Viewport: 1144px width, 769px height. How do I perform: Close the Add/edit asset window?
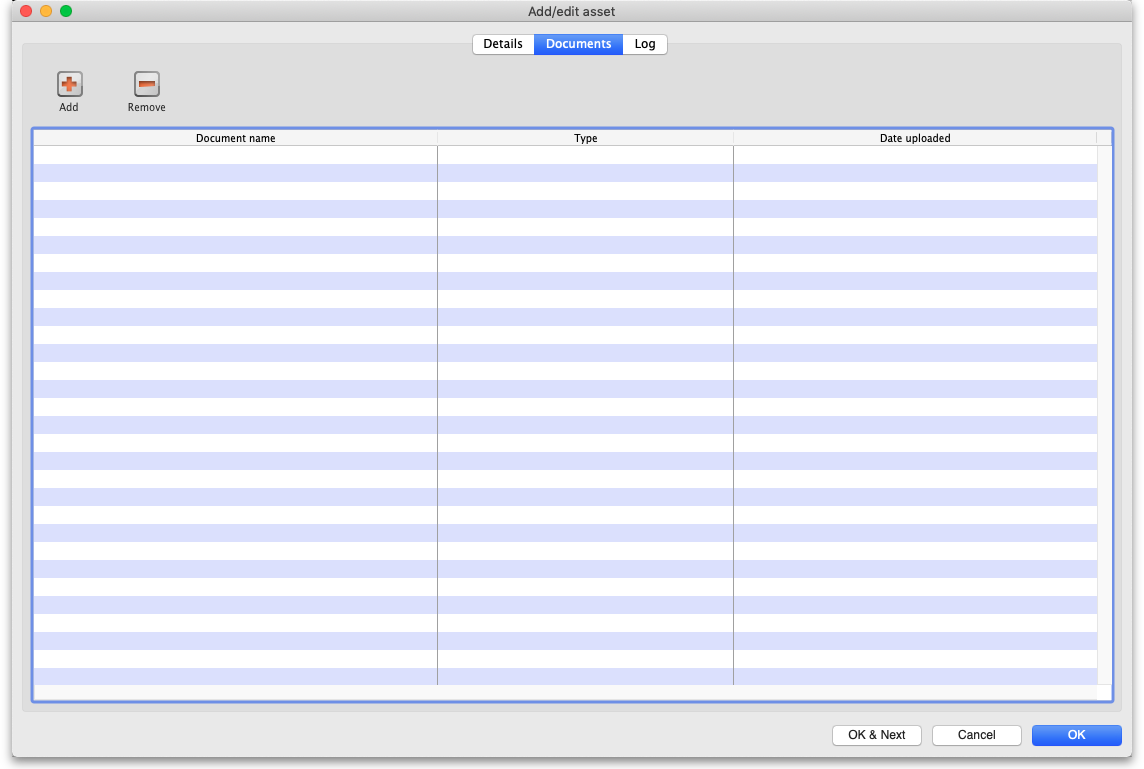[26, 11]
